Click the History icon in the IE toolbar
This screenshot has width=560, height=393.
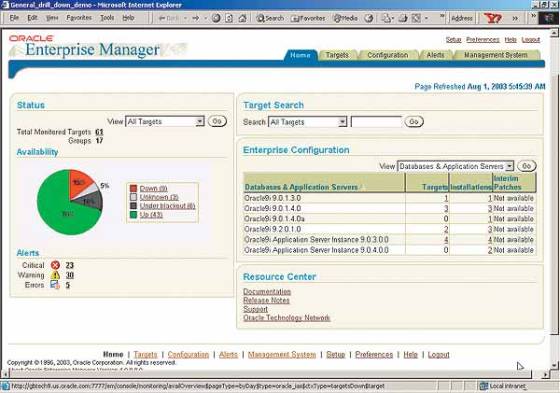pos(369,18)
